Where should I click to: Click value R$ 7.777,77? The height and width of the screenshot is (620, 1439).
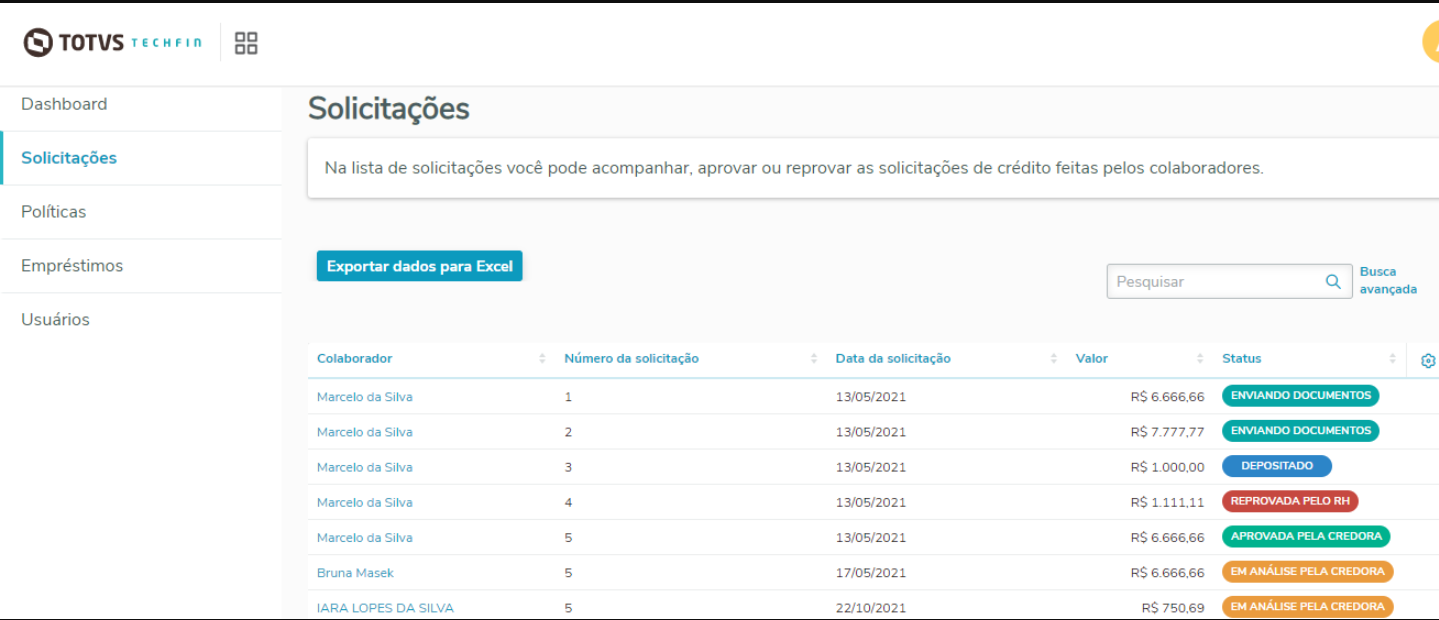point(1167,432)
